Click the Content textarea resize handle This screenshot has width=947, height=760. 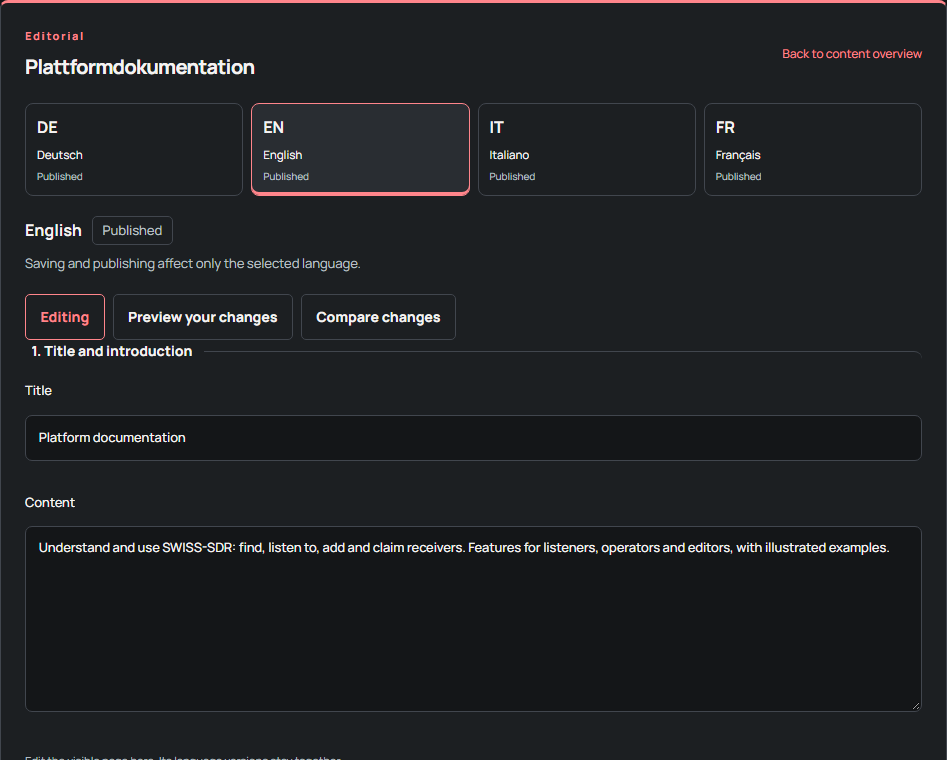(916, 705)
